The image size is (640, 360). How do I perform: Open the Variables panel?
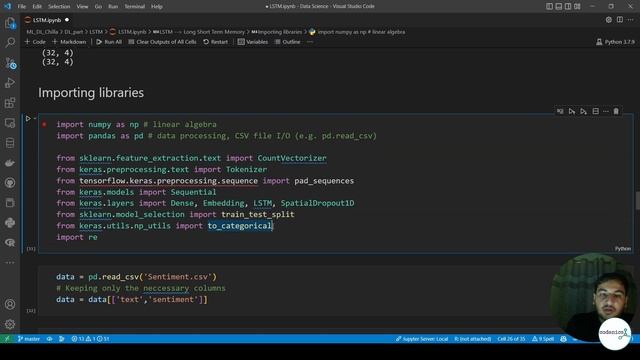click(x=253, y=42)
